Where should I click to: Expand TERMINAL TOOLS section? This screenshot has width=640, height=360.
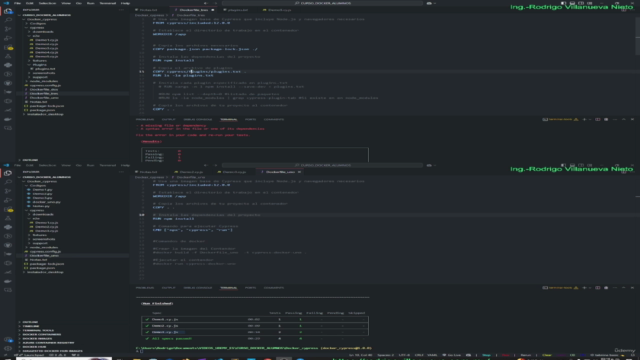(38, 330)
